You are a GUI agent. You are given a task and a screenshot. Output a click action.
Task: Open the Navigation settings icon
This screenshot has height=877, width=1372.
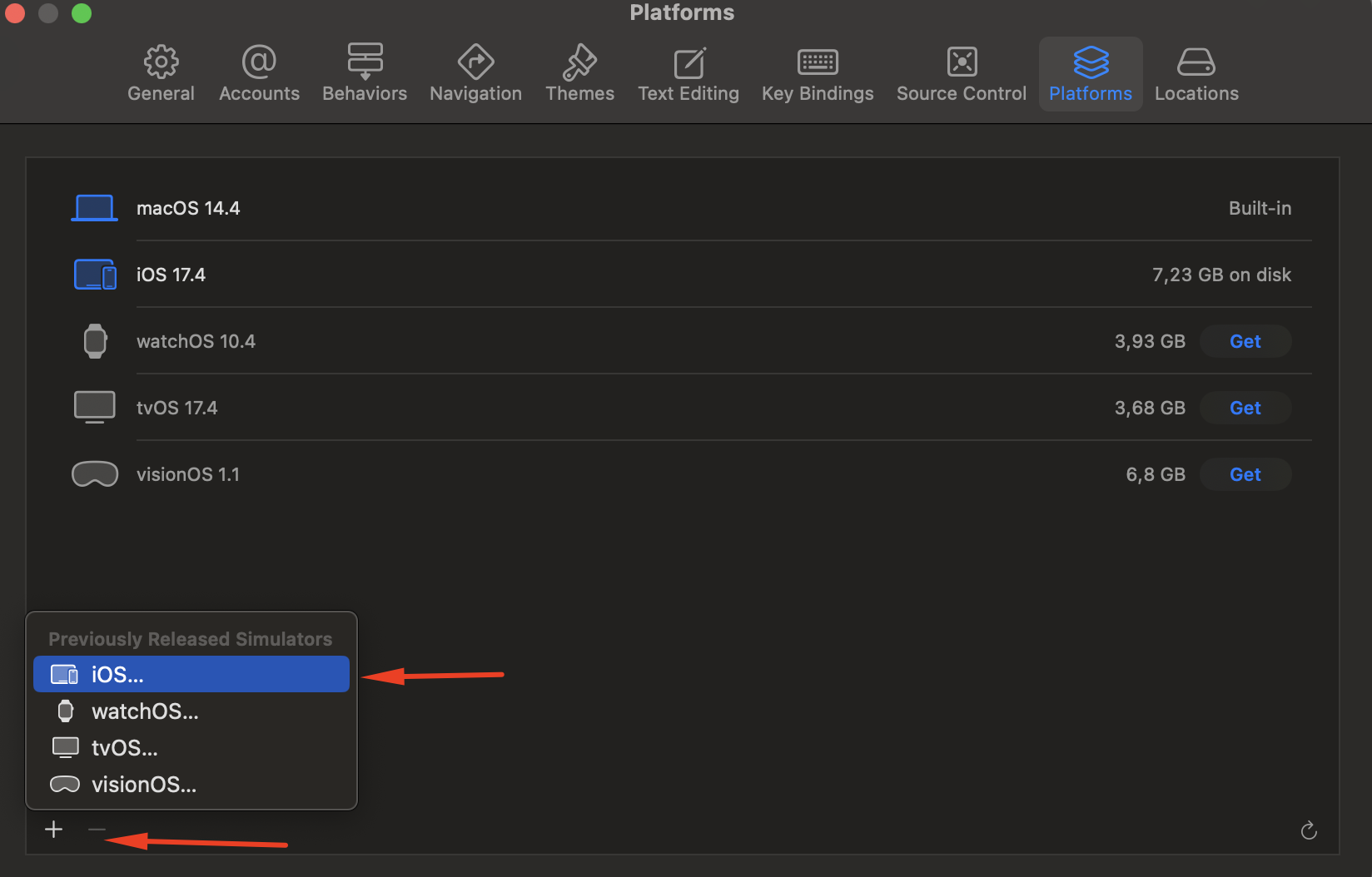(x=476, y=62)
